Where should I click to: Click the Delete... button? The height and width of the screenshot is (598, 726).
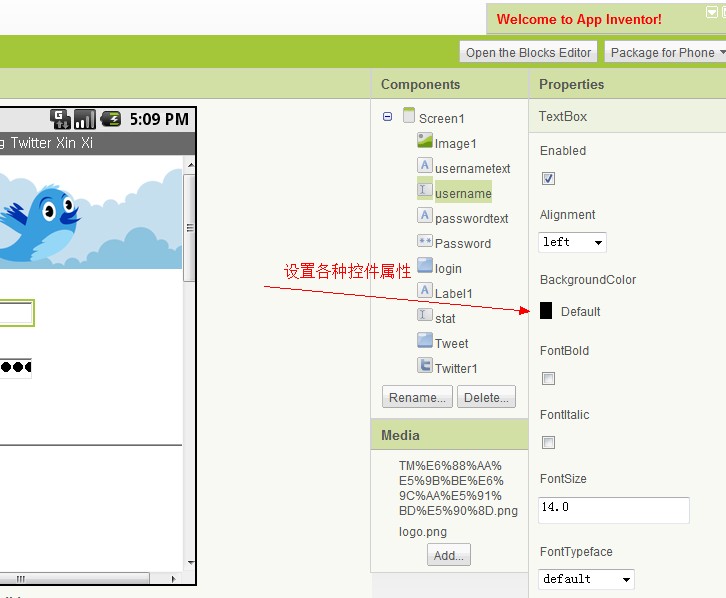coord(486,397)
